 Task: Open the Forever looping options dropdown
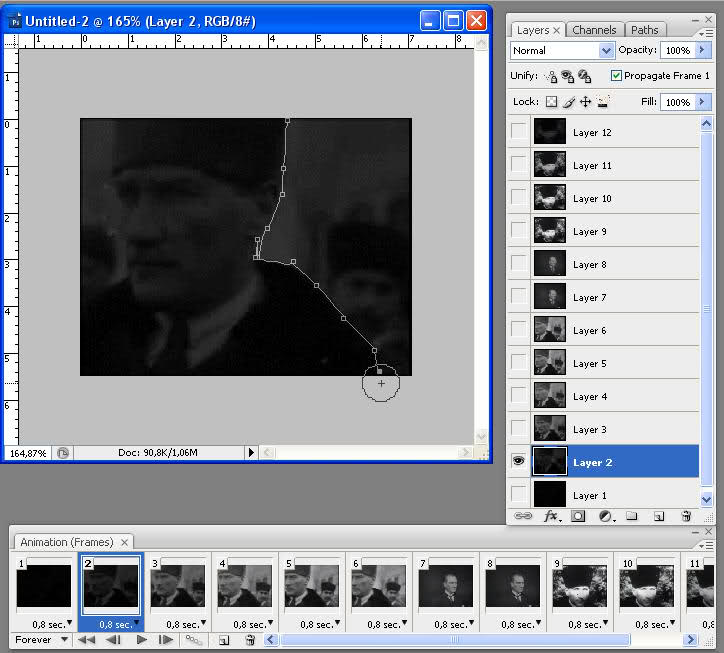tap(44, 640)
